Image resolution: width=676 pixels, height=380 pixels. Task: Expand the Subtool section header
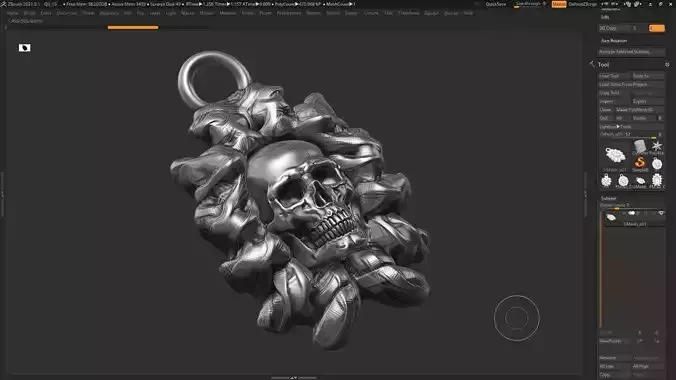point(608,198)
